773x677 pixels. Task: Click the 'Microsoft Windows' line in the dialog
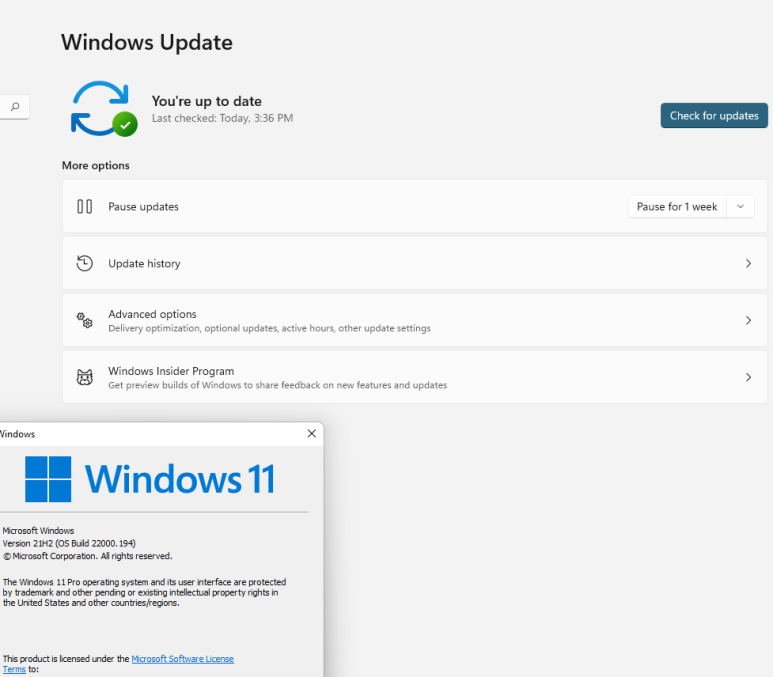[x=38, y=531]
